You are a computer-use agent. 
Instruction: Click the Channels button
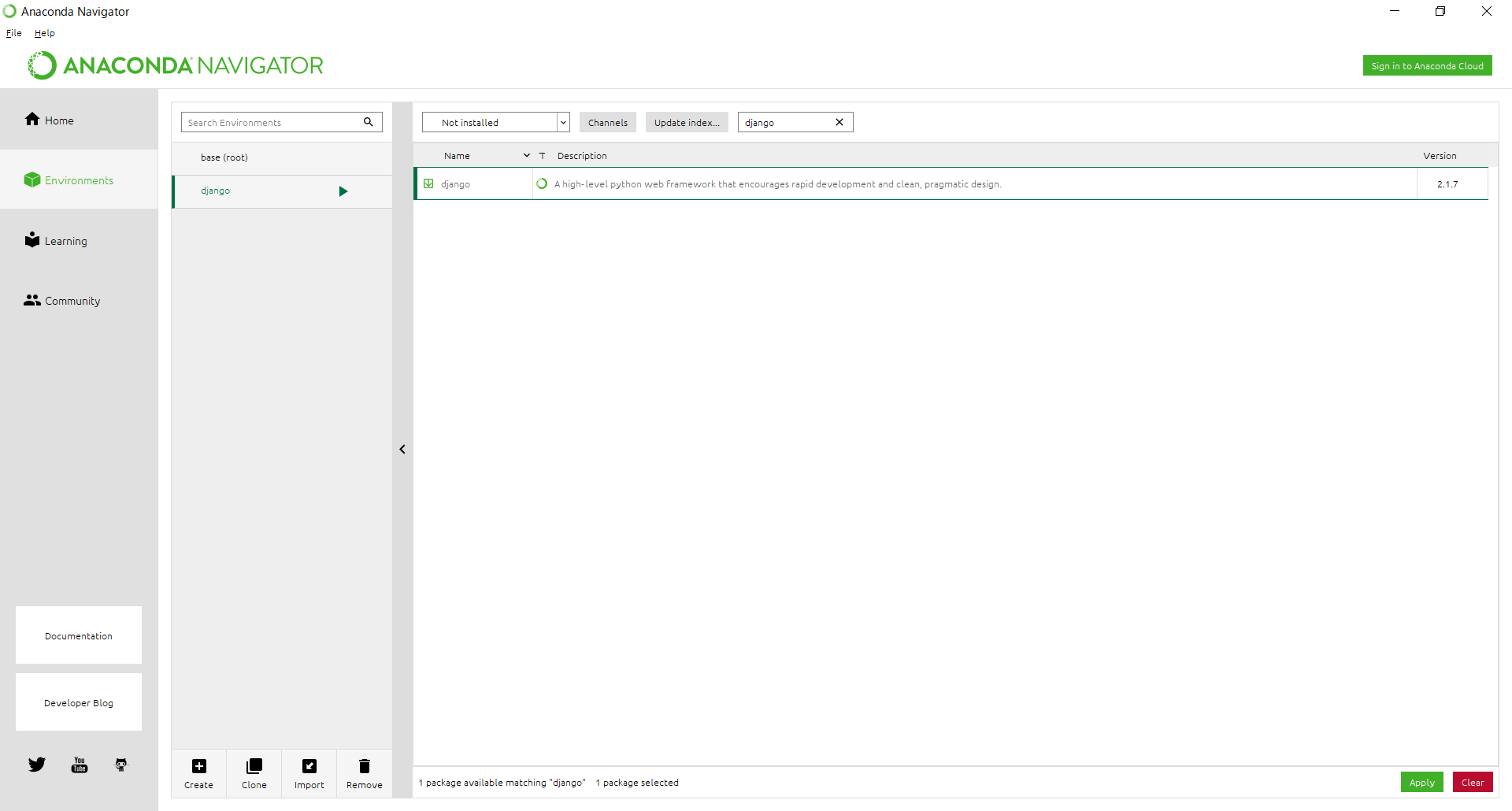[608, 122]
